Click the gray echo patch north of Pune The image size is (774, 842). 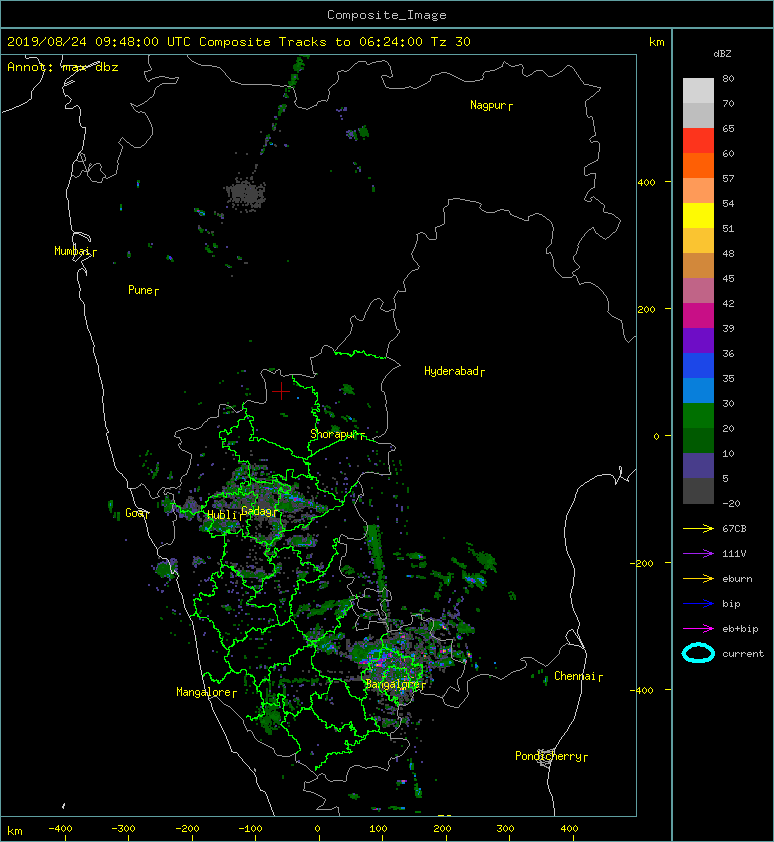click(245, 194)
